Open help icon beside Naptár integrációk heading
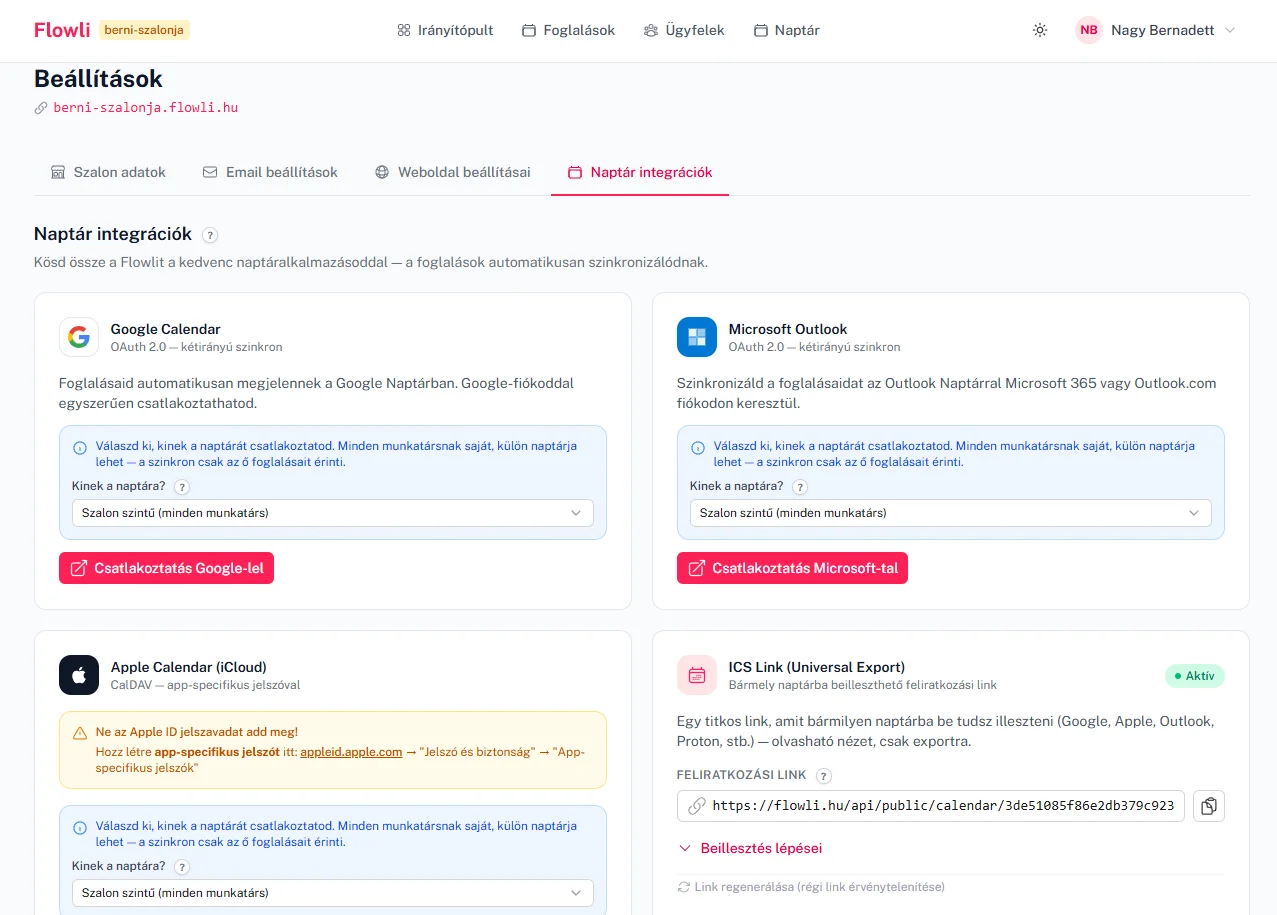 click(x=210, y=235)
